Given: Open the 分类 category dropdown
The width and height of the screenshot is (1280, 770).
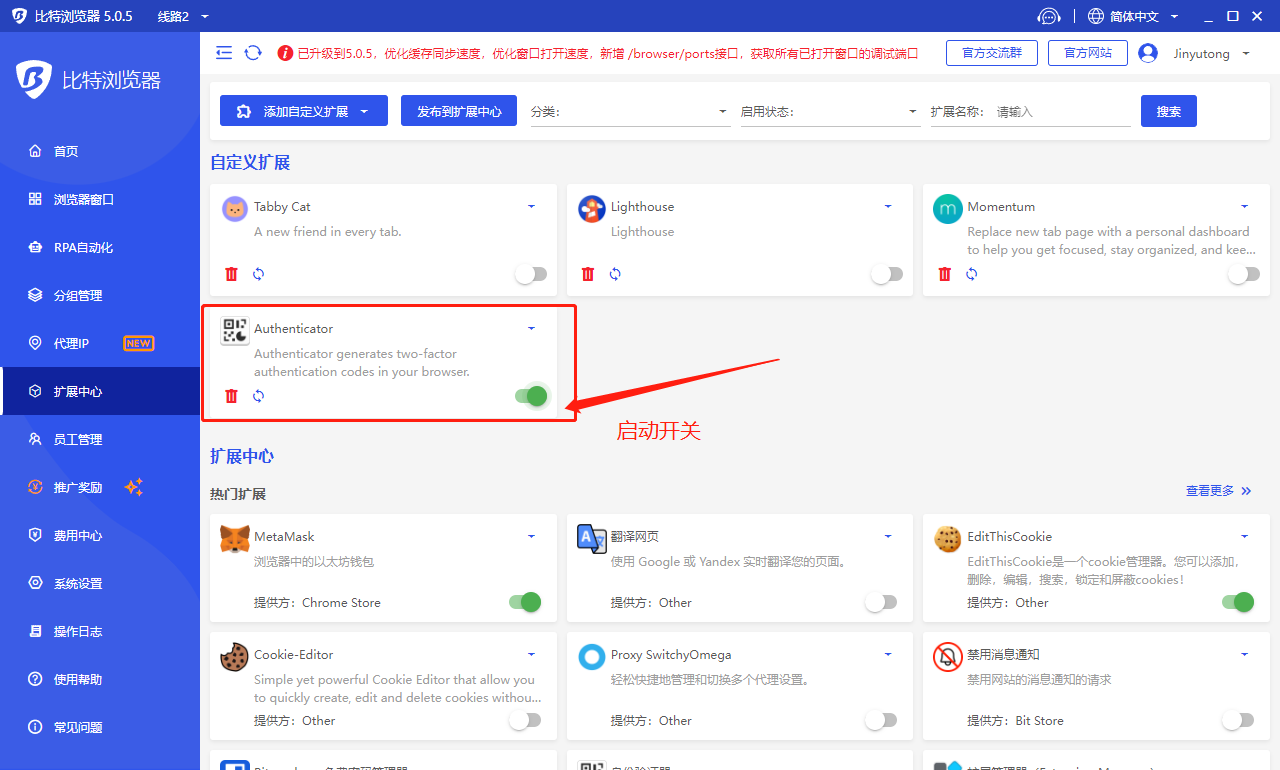Looking at the screenshot, I should (x=630, y=112).
